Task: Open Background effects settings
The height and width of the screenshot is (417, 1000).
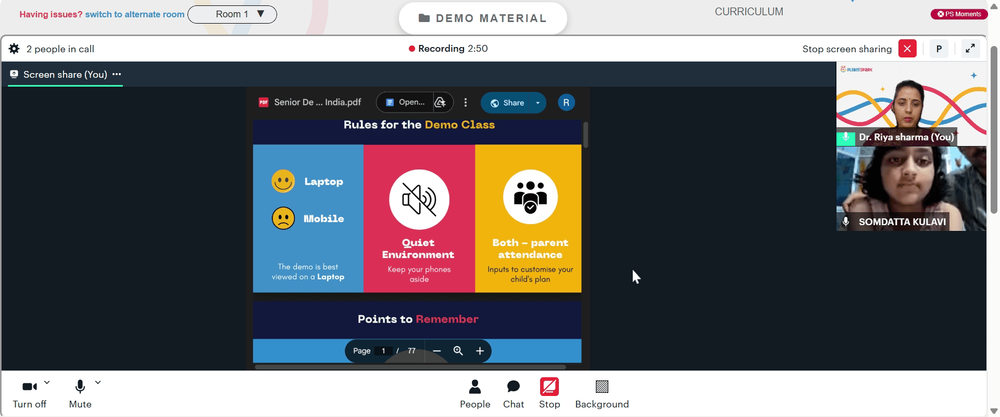Action: point(601,394)
